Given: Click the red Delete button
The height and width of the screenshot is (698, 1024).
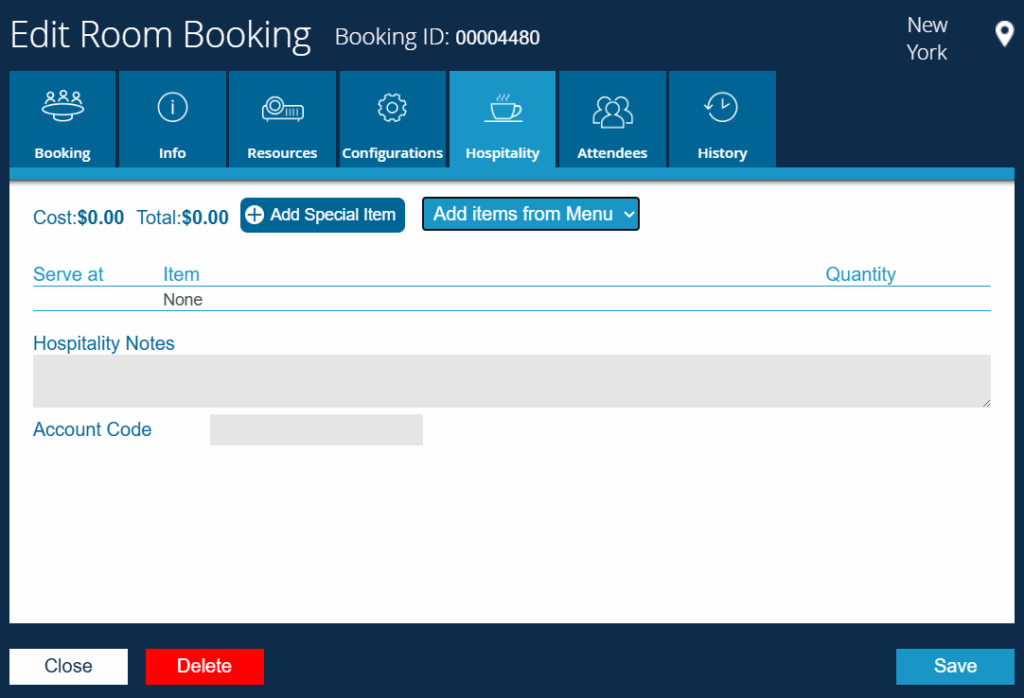Looking at the screenshot, I should click(204, 666).
